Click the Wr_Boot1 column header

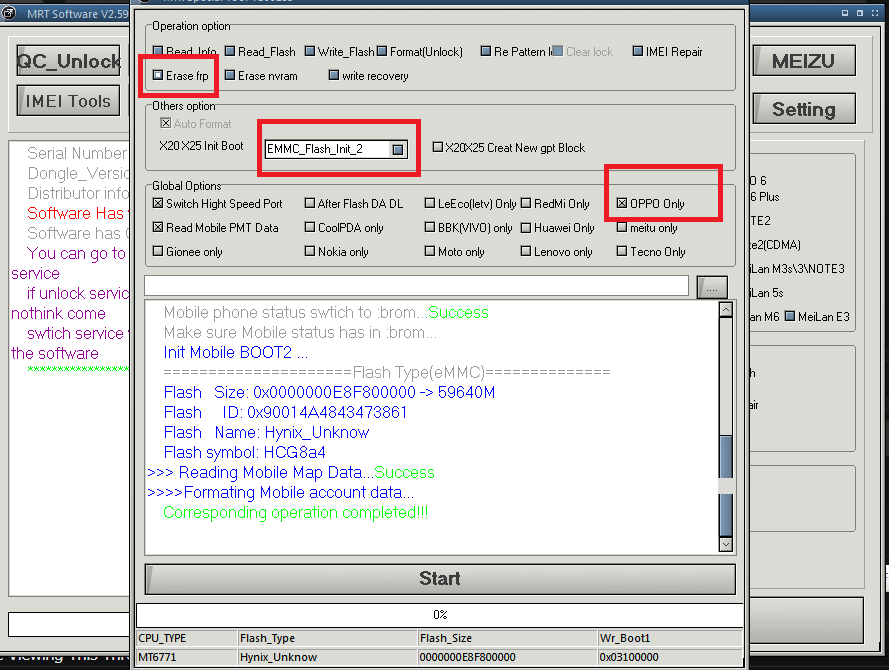(x=671, y=638)
